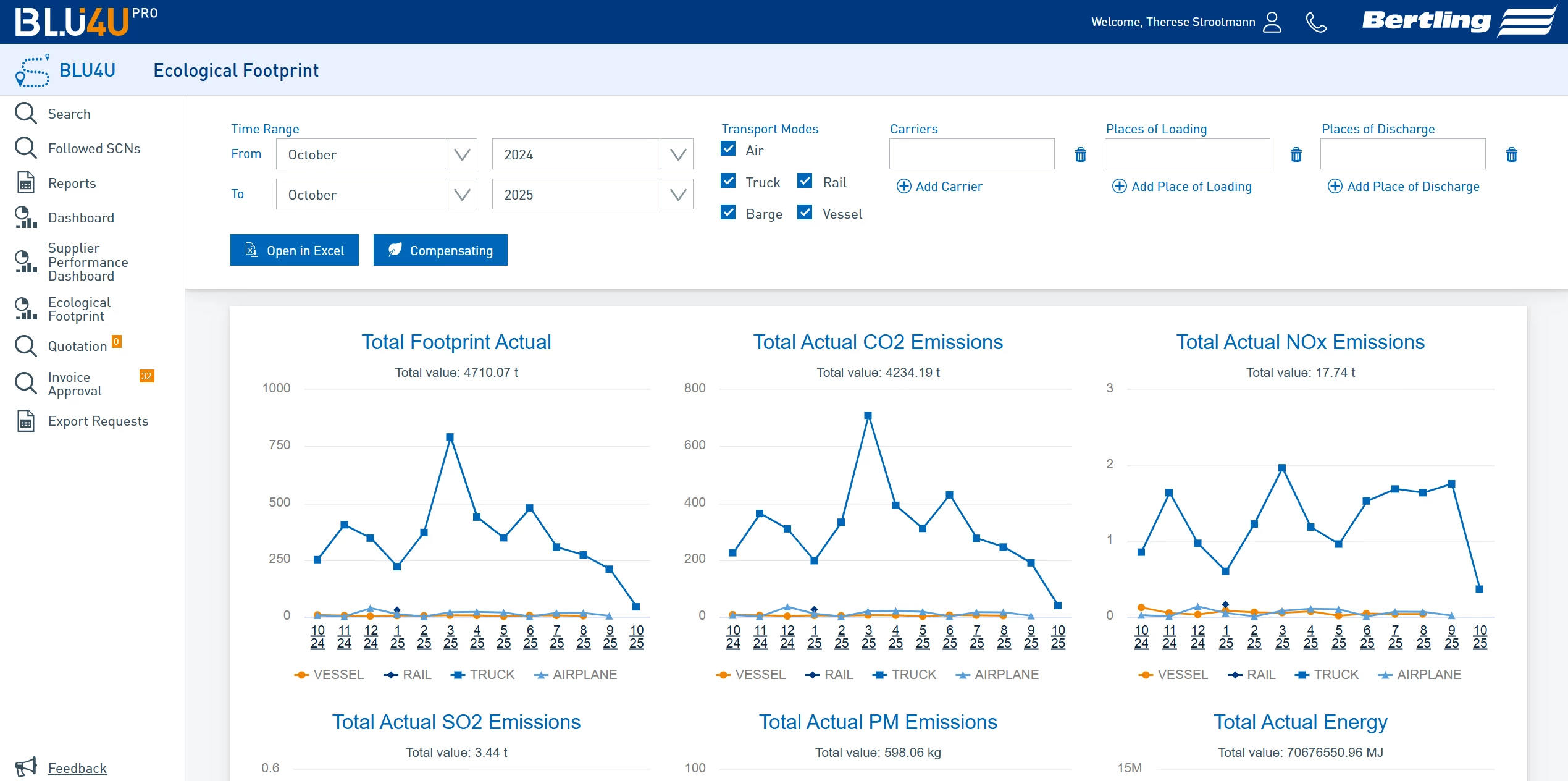Disable the Vessel transport mode

[805, 213]
